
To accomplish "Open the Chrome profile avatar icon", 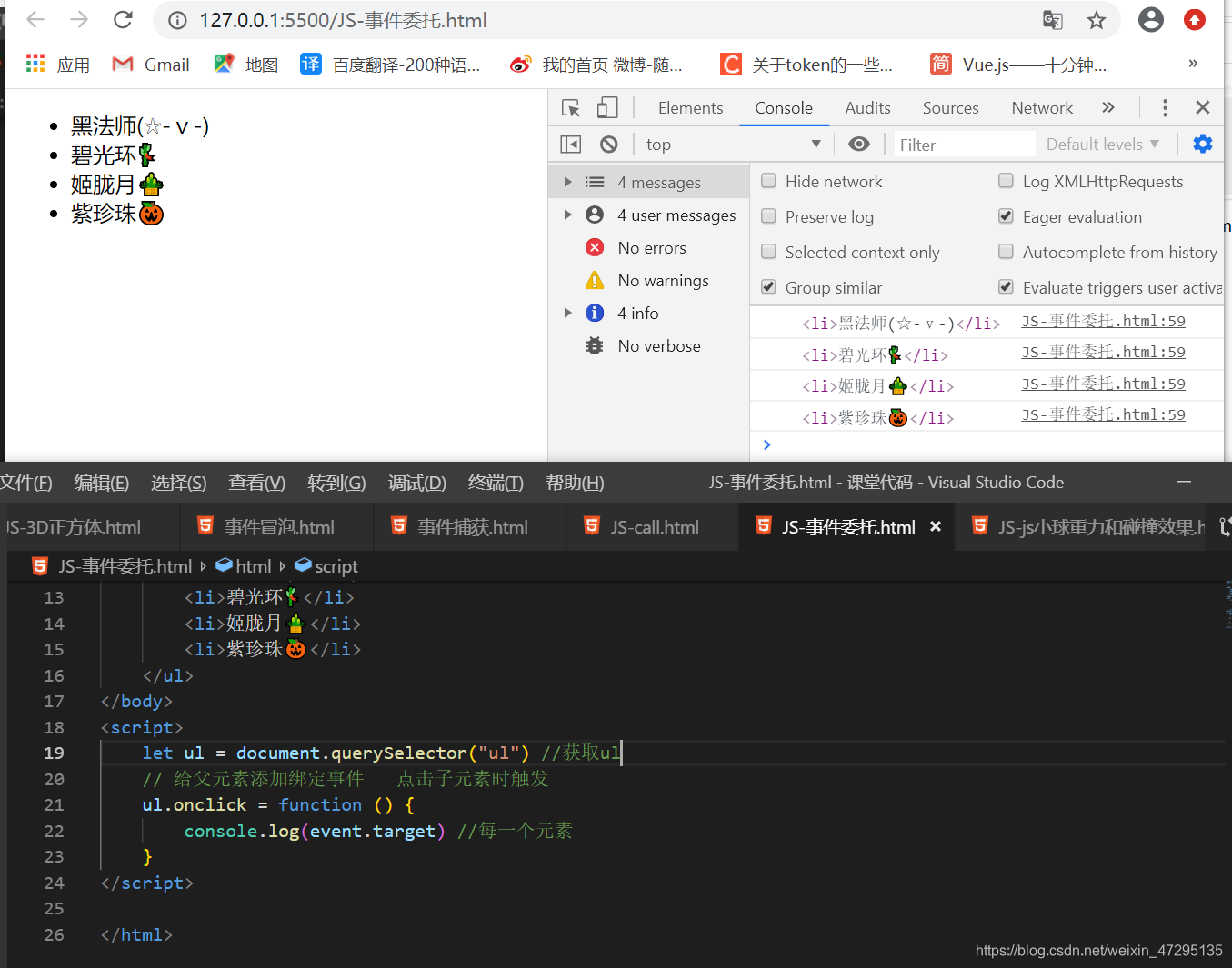I will click(1151, 20).
